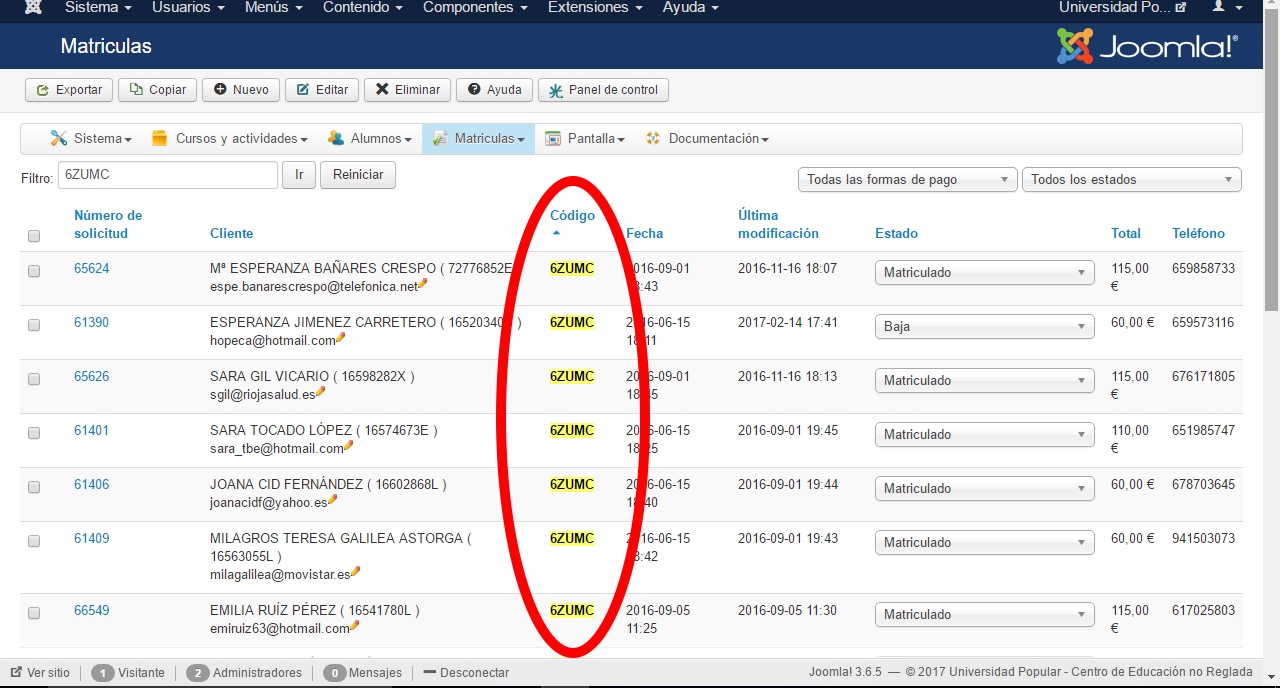Click Reiniciar to reset the filter
1280x688 pixels.
(x=358, y=175)
